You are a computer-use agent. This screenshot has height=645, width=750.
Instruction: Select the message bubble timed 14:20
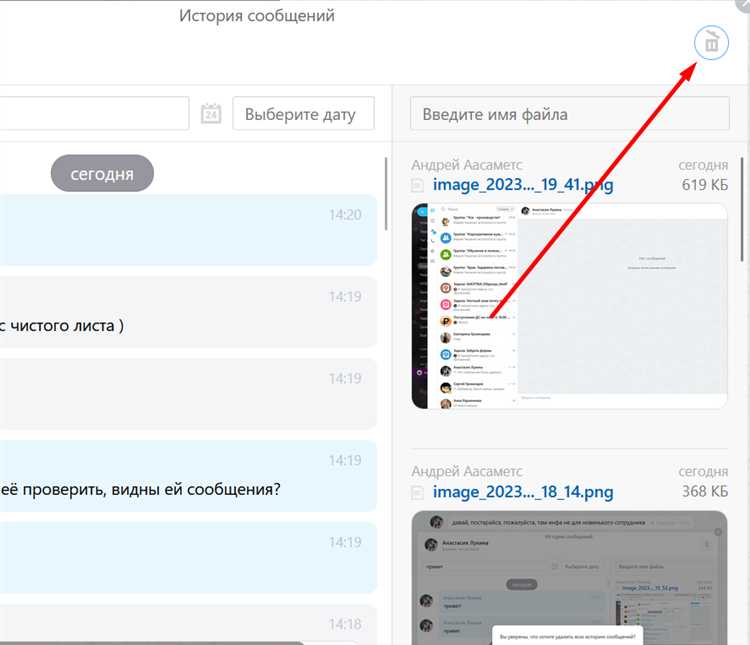click(188, 230)
